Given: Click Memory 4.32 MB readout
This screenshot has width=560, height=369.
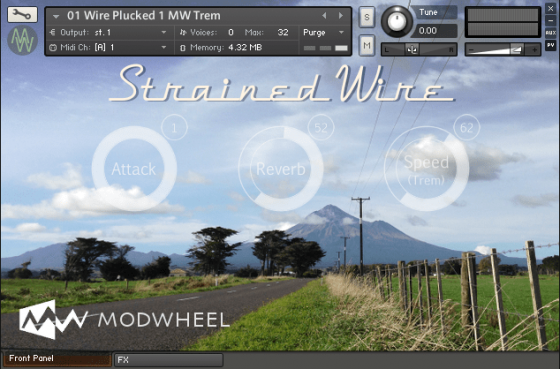Looking at the screenshot, I should (245, 47).
